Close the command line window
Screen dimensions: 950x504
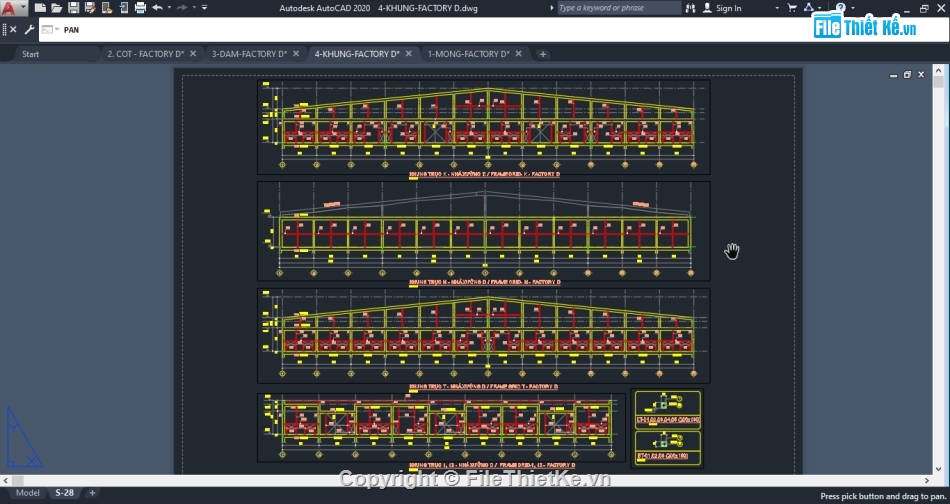pyautogui.click(x=13, y=29)
